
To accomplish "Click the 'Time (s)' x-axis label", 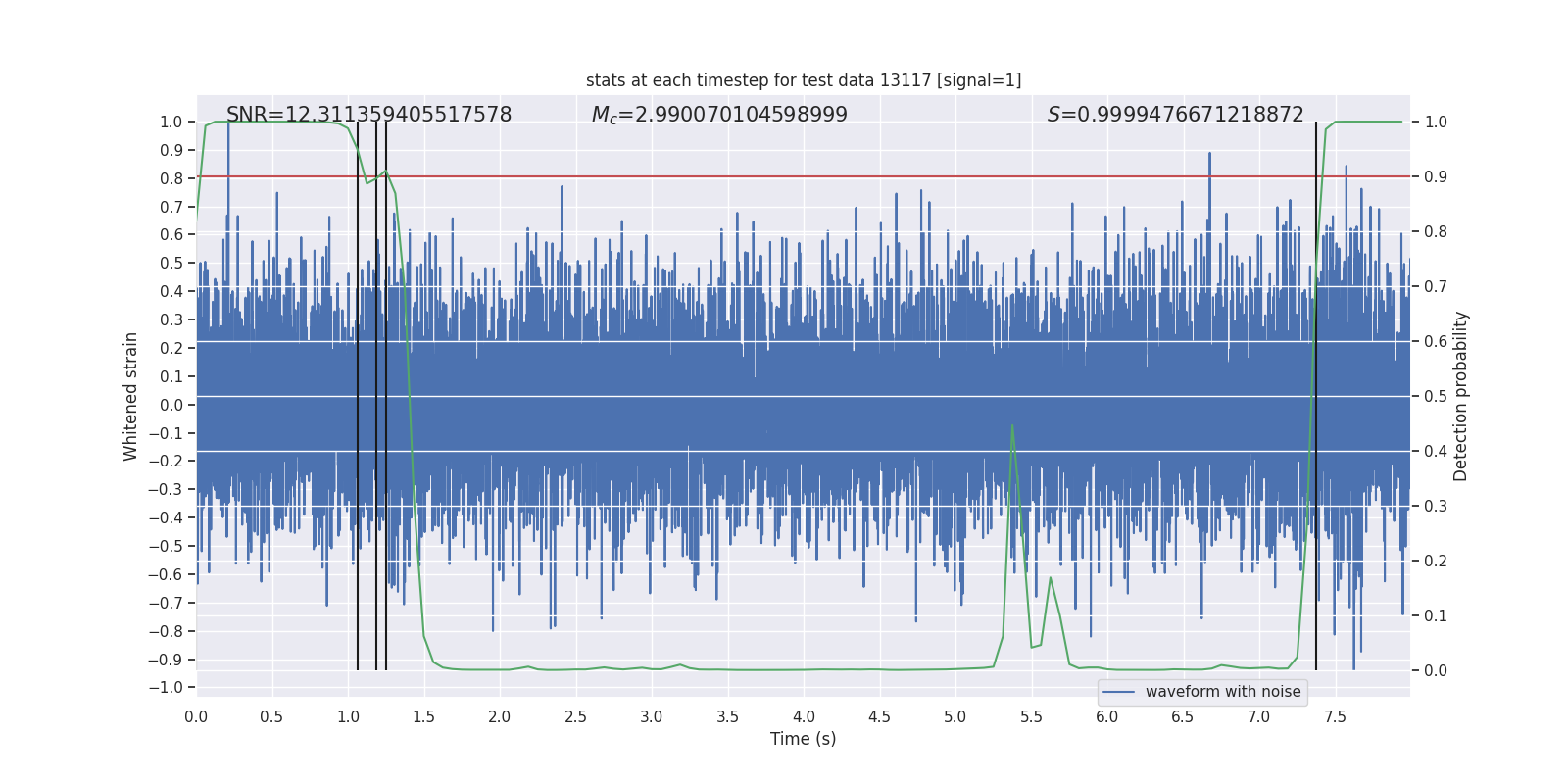I will 803,739.
